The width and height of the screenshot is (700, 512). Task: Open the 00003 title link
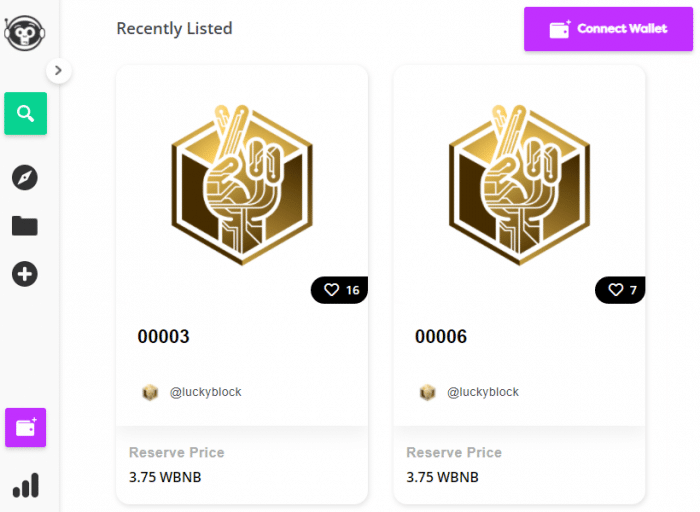pos(163,337)
